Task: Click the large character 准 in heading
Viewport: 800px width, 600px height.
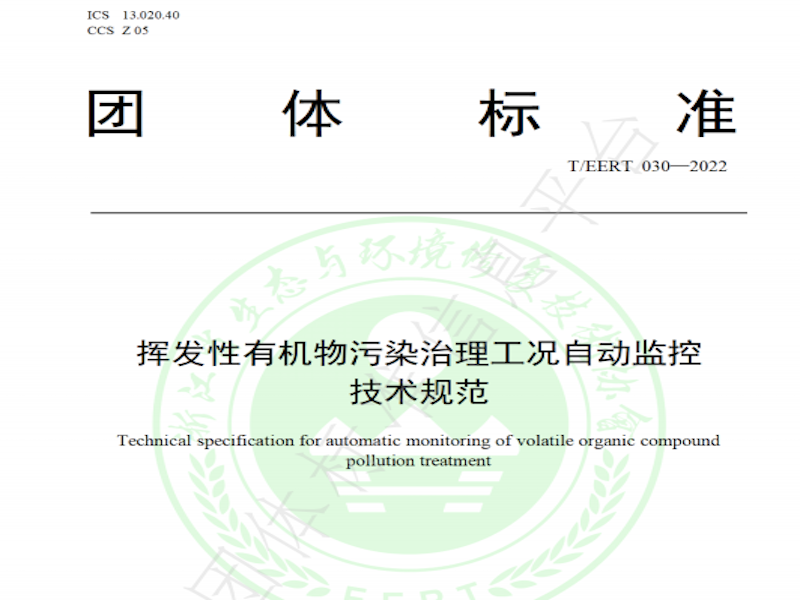Action: coord(707,113)
